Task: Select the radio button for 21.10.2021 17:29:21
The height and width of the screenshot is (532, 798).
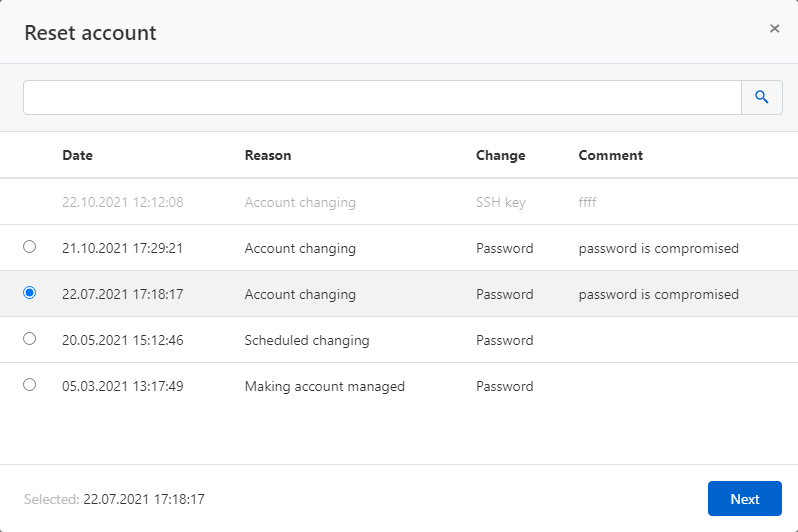Action: click(x=29, y=247)
